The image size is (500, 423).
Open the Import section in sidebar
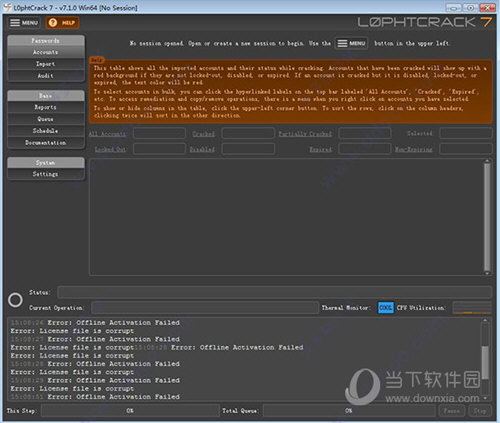(x=46, y=64)
